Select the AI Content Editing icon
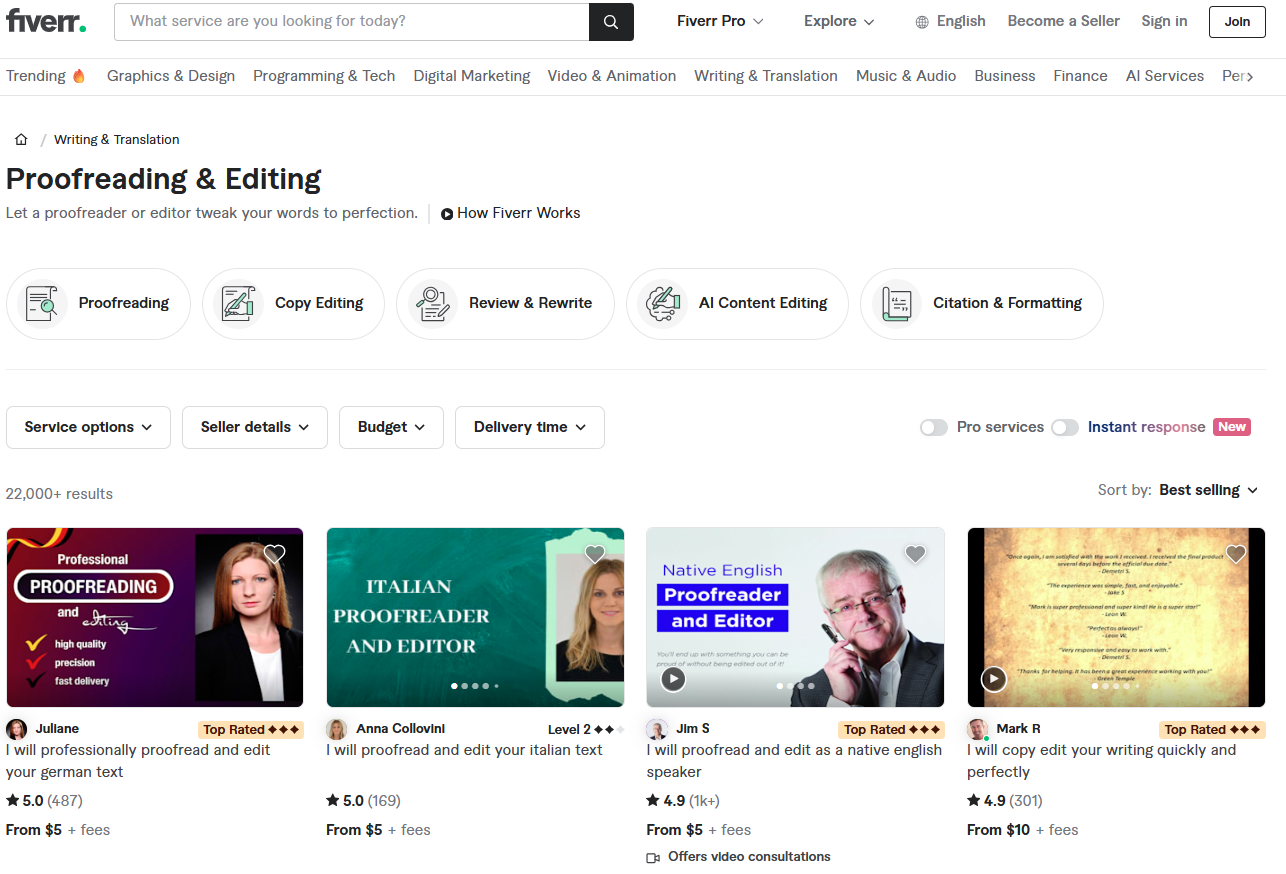Viewport: 1286px width, 874px height. (661, 303)
